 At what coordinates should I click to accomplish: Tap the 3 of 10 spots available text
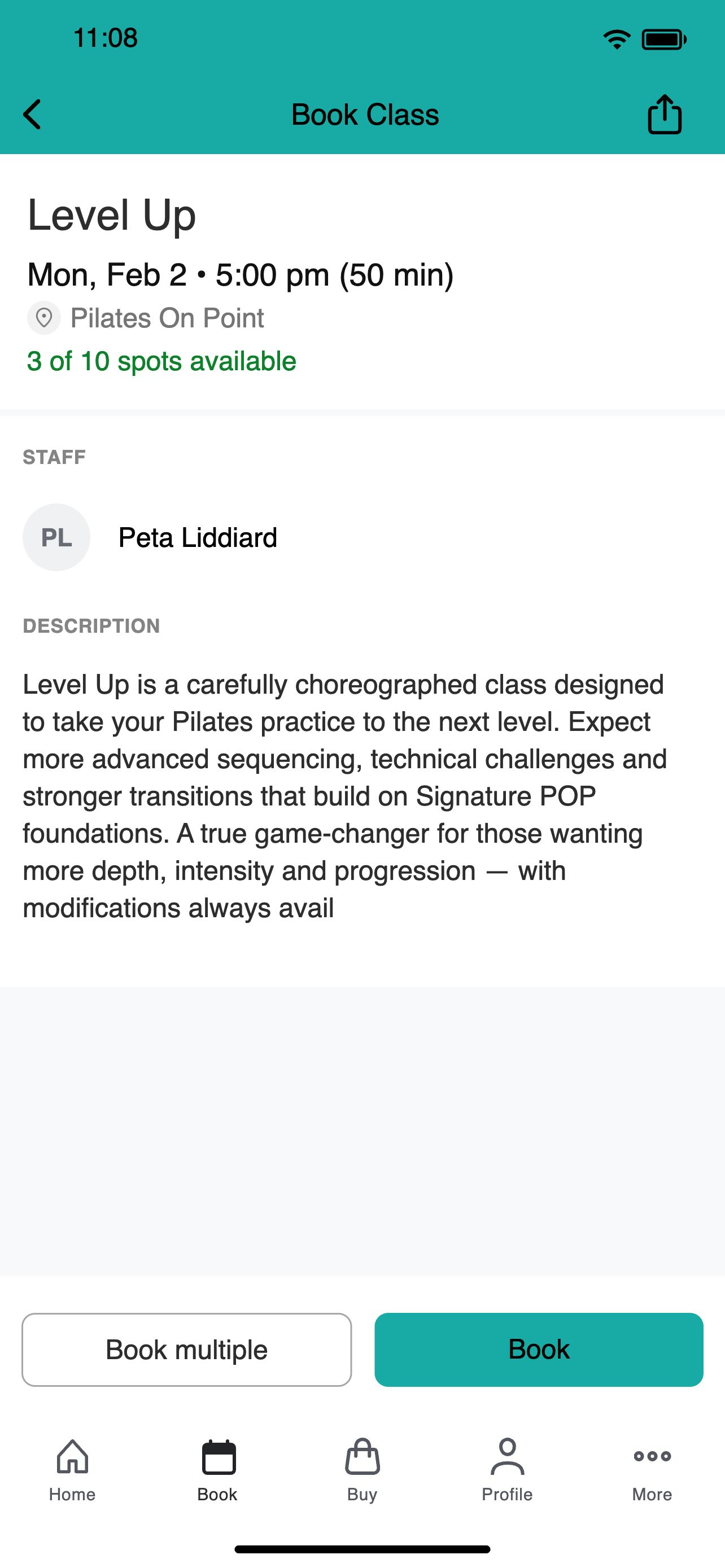pos(161,361)
